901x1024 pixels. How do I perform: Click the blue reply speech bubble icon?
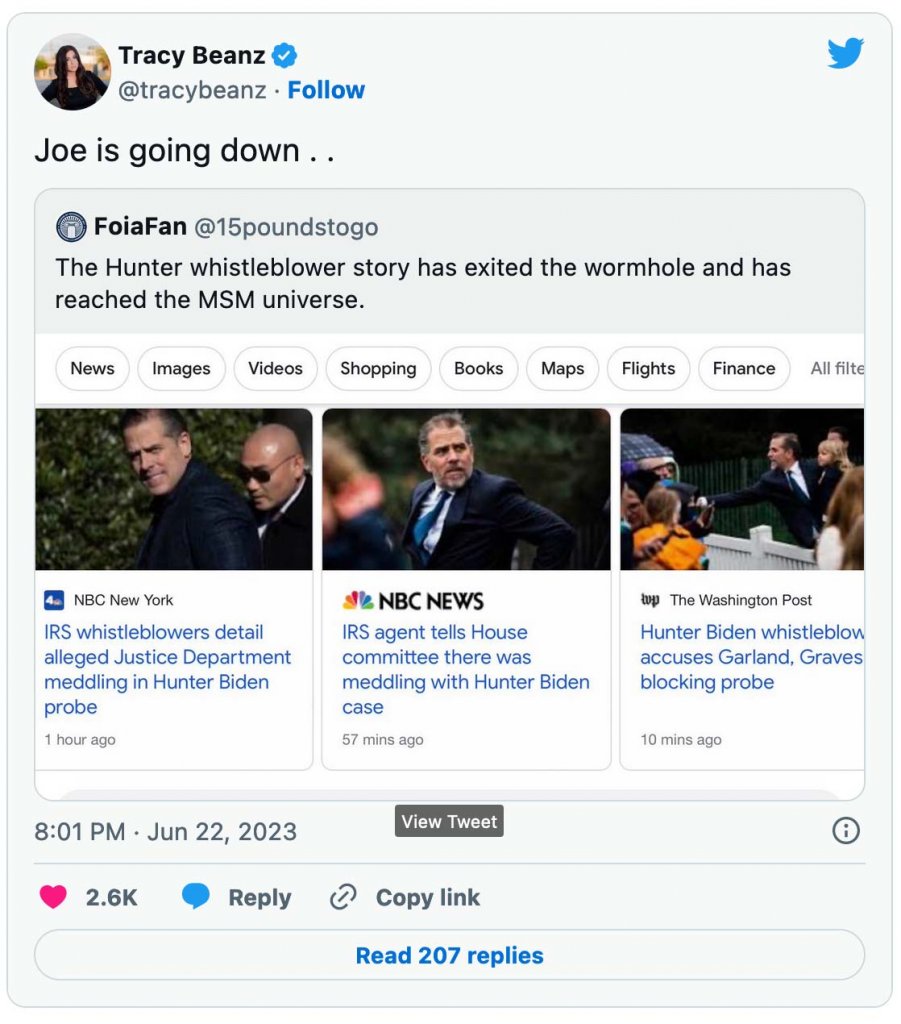click(196, 897)
